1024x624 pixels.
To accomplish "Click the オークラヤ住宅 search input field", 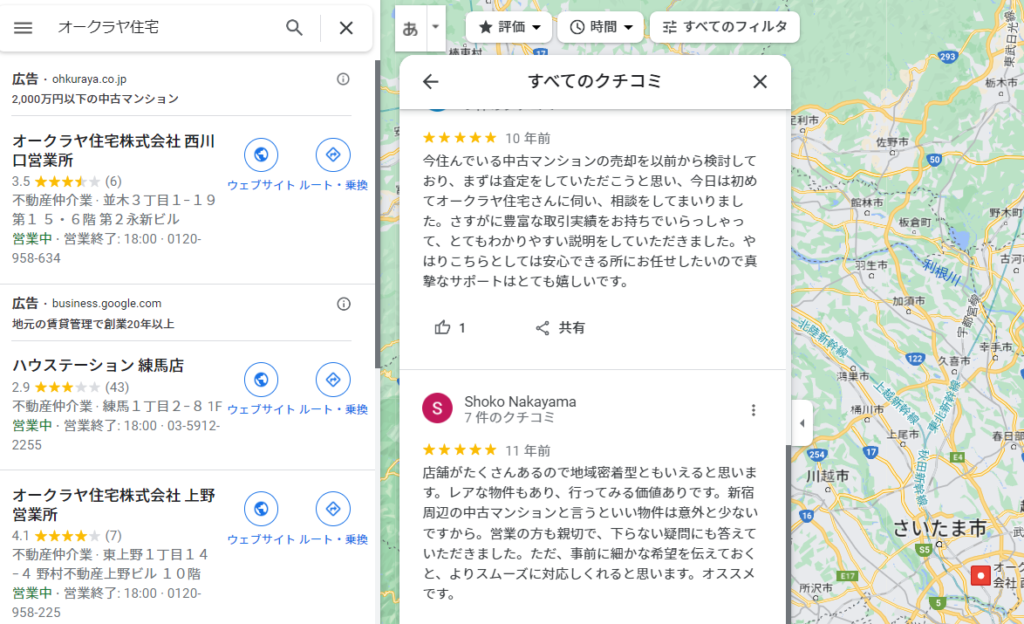I will (160, 28).
